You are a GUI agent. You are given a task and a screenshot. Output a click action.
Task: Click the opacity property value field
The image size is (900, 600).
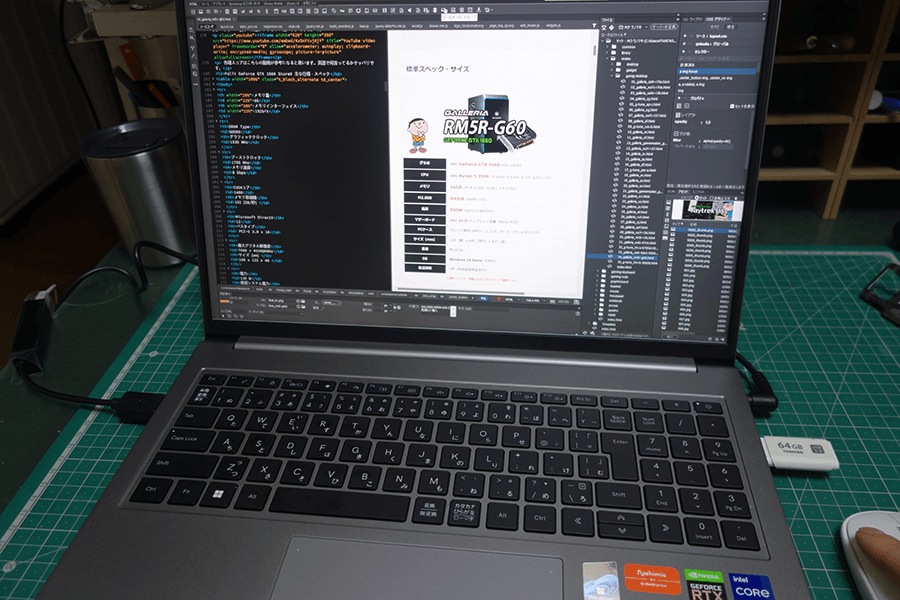click(708, 122)
